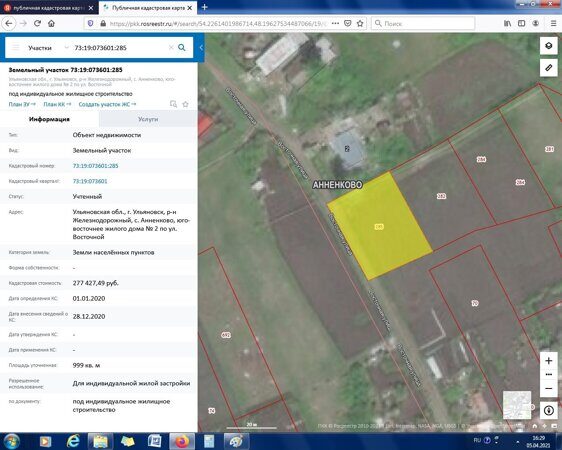Click the cadastral value 277 427,49 руб.
This screenshot has width=562, height=450.
tap(96, 283)
